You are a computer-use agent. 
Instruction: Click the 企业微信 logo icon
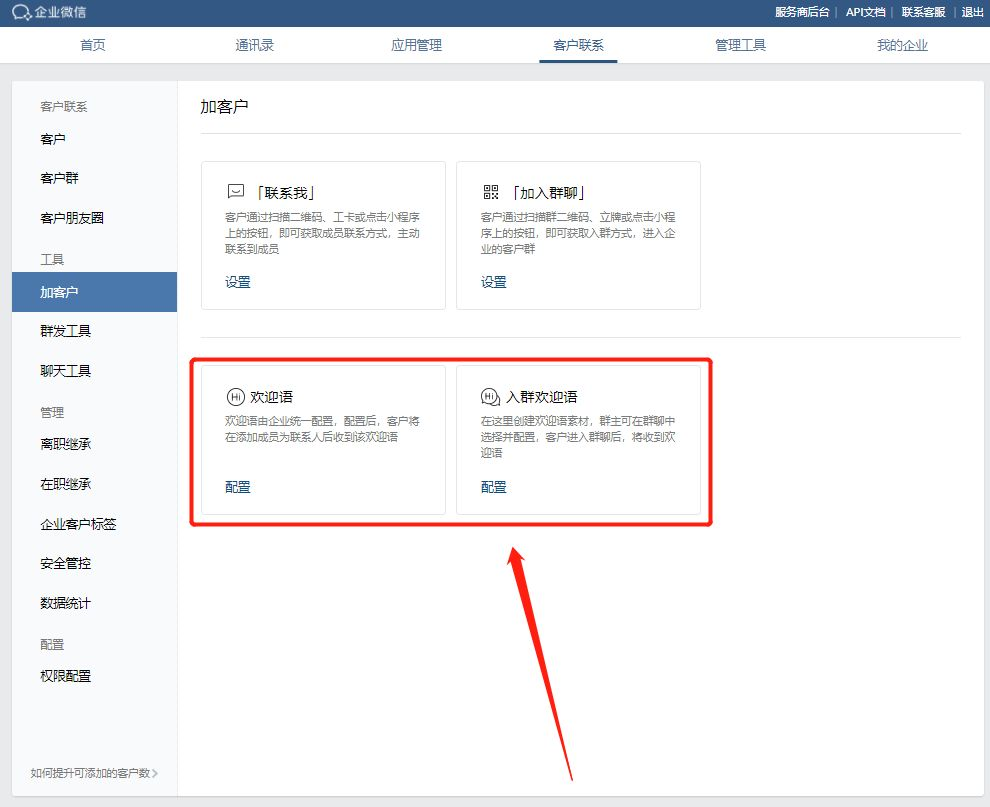click(x=21, y=12)
